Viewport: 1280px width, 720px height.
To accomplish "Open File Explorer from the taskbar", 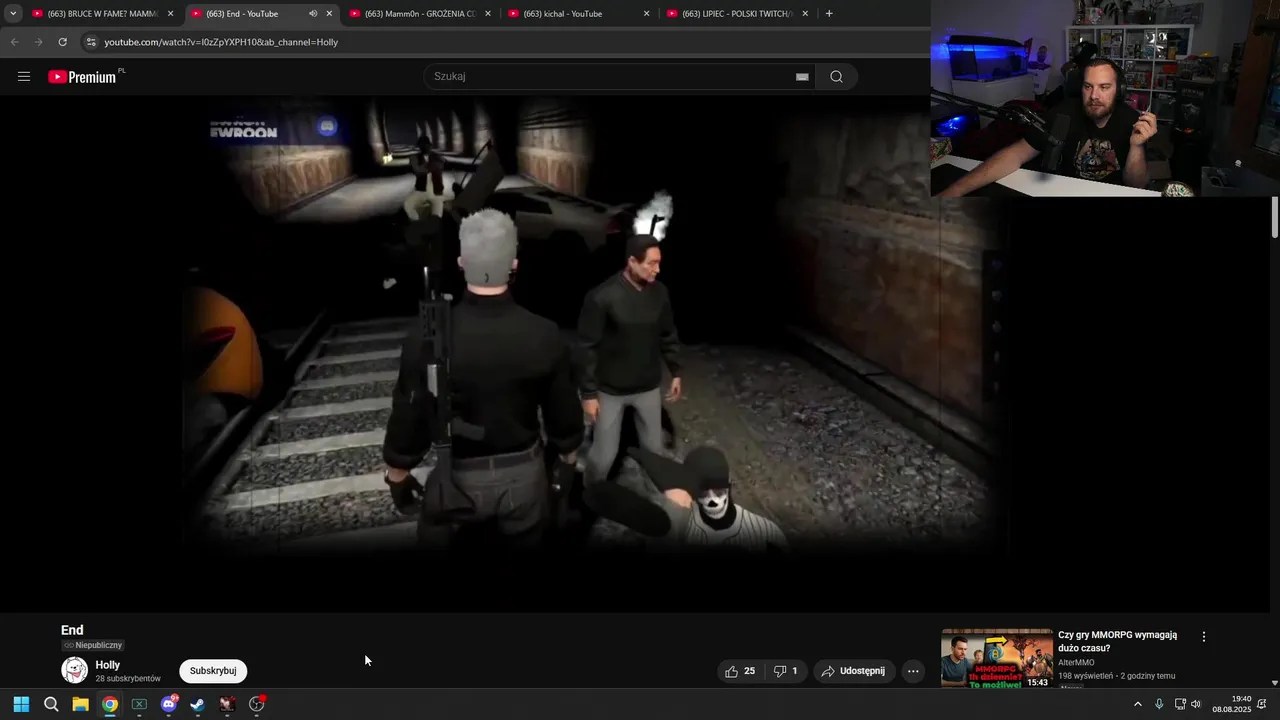I will pyautogui.click(x=80, y=704).
